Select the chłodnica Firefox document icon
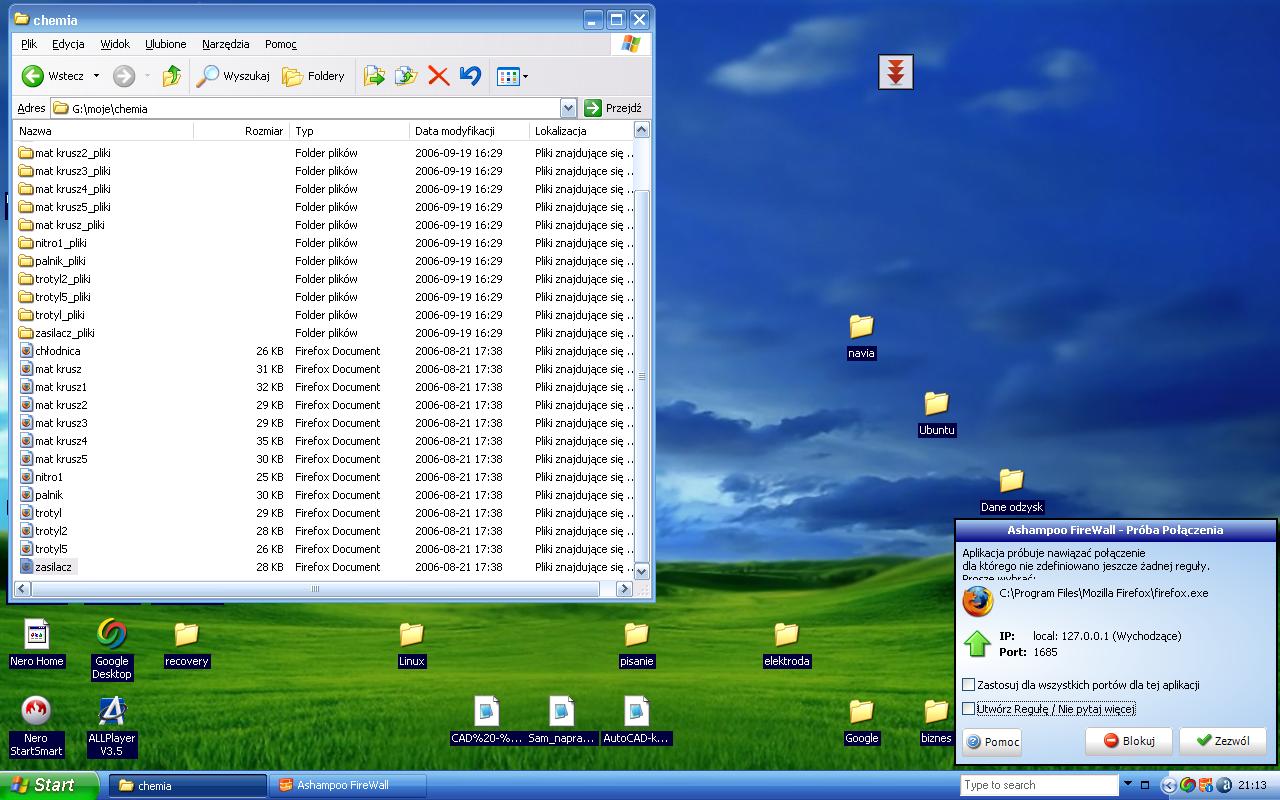 click(x=26, y=351)
